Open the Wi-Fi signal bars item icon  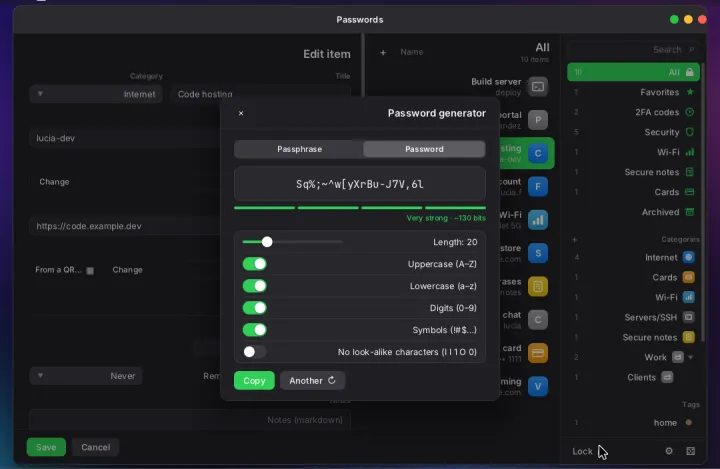pos(538,220)
